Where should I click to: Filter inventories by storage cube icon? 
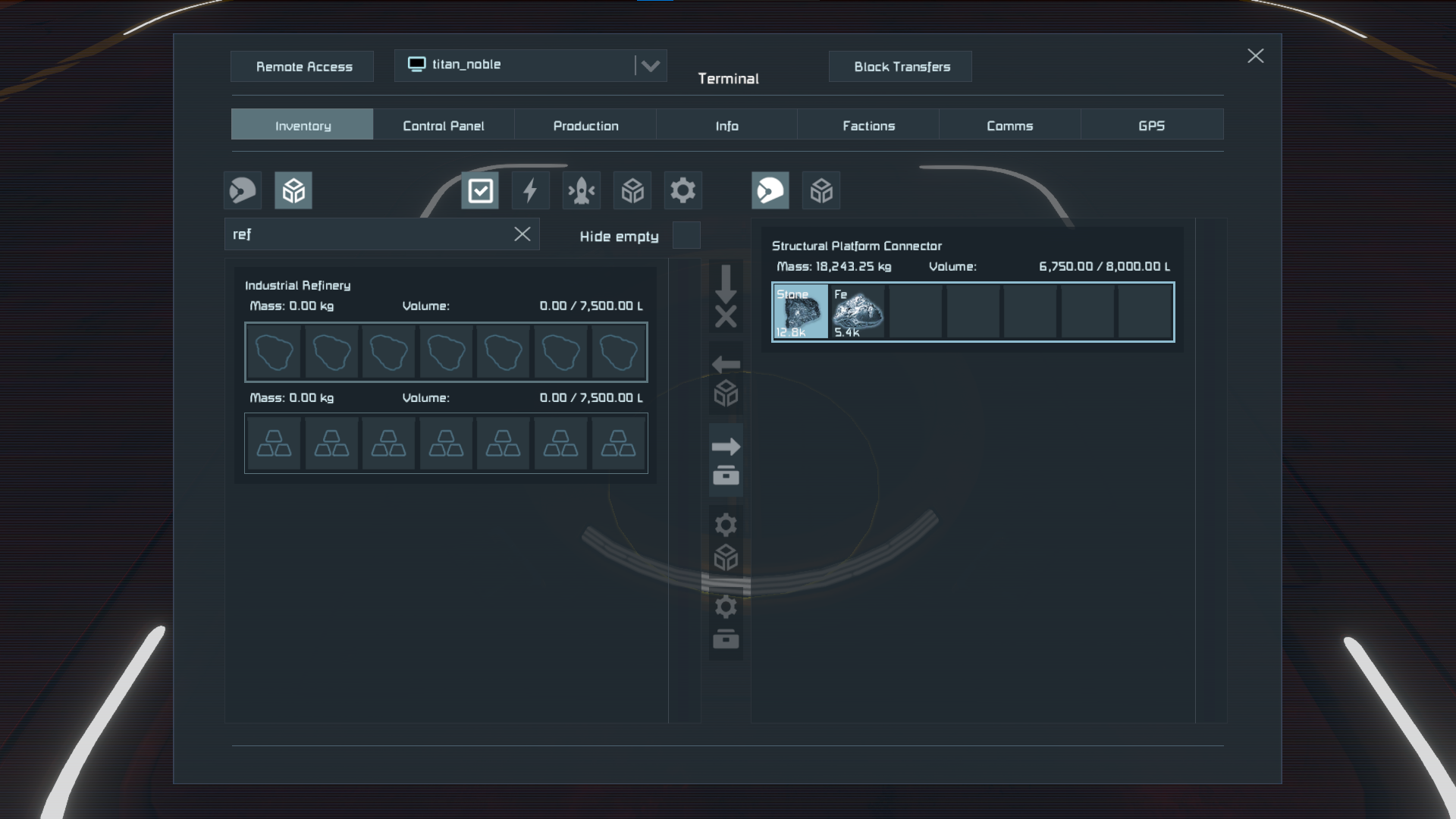coord(632,190)
